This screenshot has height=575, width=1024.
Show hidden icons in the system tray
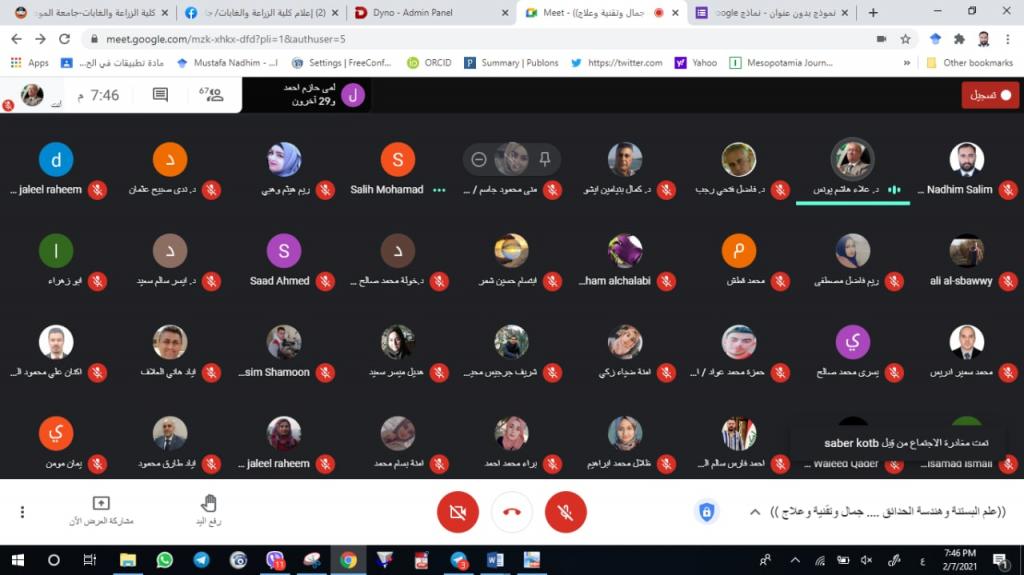coord(795,560)
